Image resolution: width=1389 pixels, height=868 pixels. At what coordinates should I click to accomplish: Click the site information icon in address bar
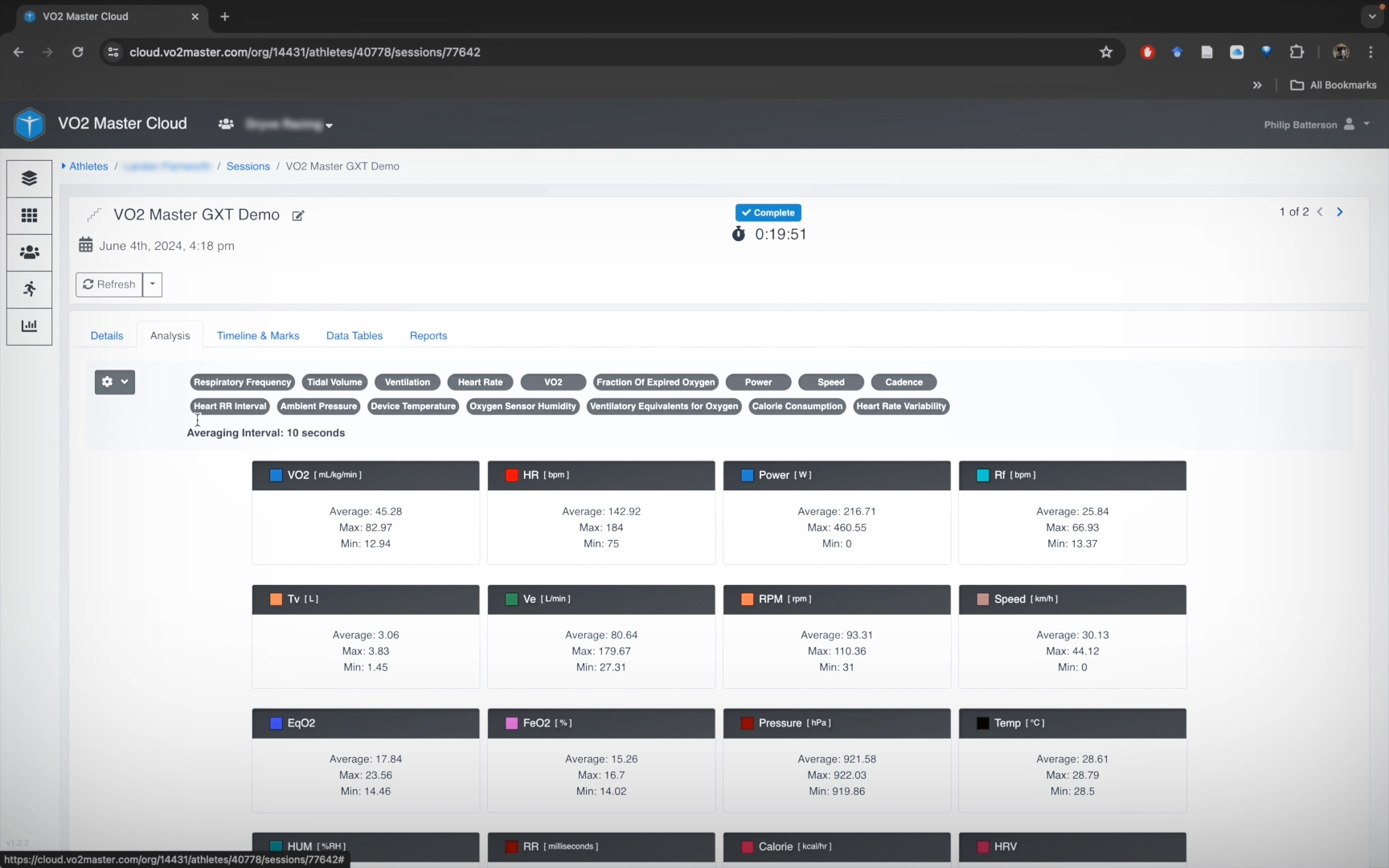pyautogui.click(x=113, y=52)
